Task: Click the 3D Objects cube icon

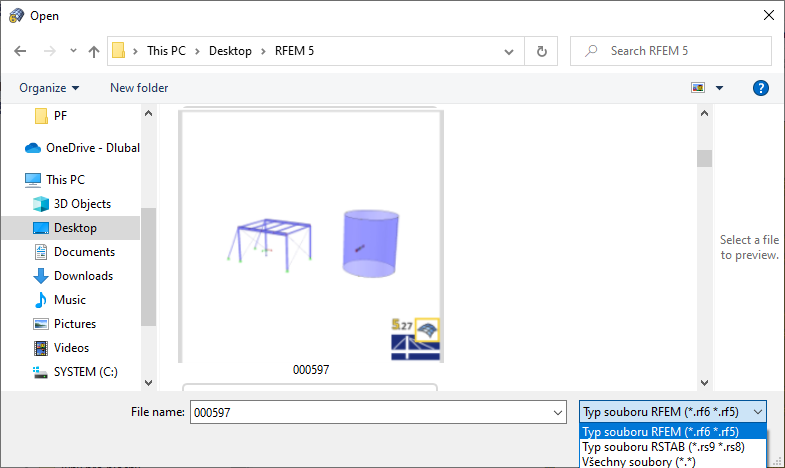Action: [41, 204]
